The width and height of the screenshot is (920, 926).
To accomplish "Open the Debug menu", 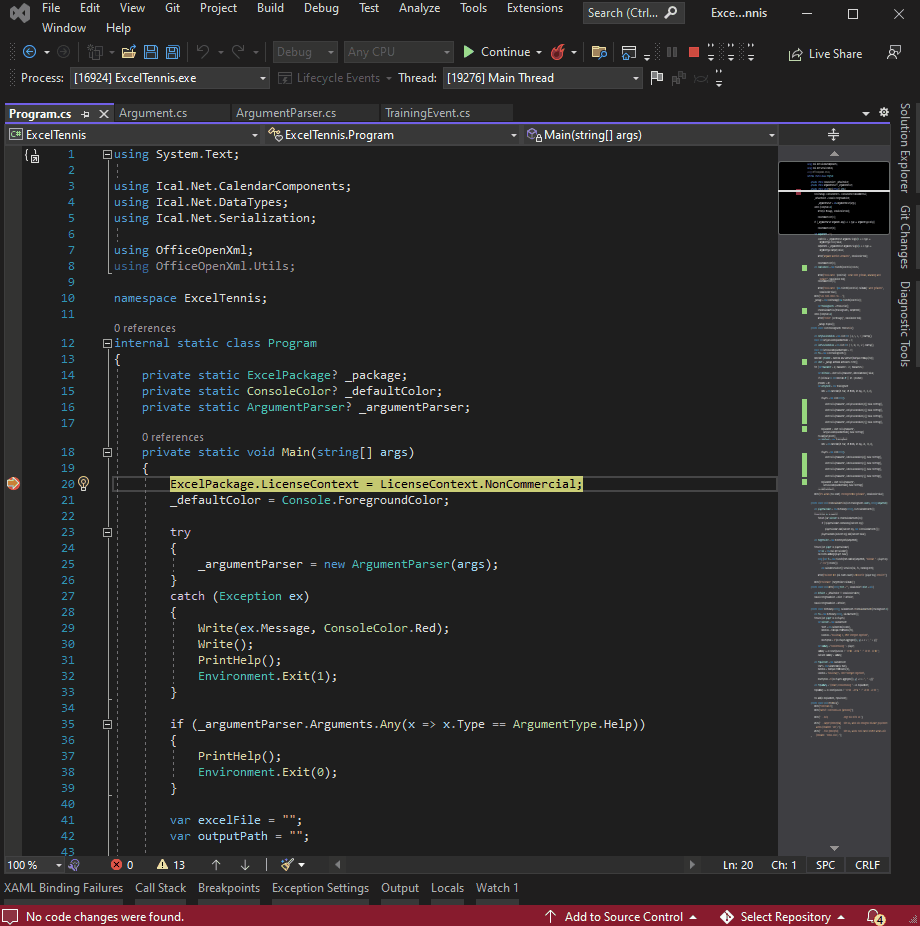I will [x=321, y=8].
